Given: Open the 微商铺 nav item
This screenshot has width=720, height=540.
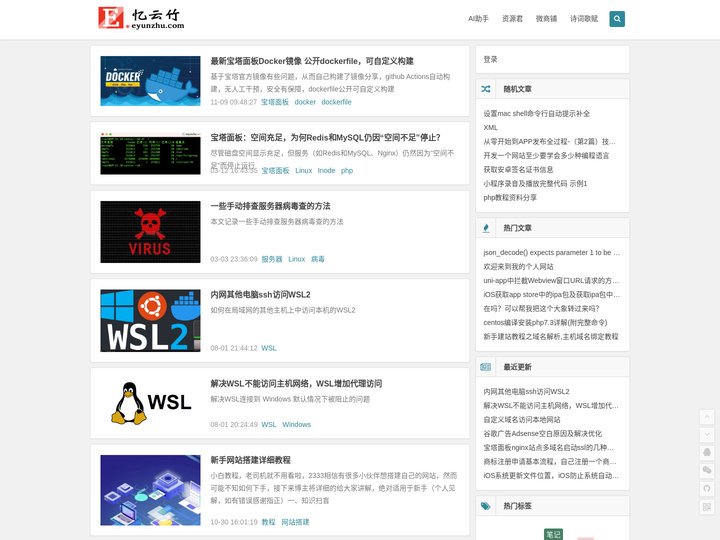Looking at the screenshot, I should (546, 19).
